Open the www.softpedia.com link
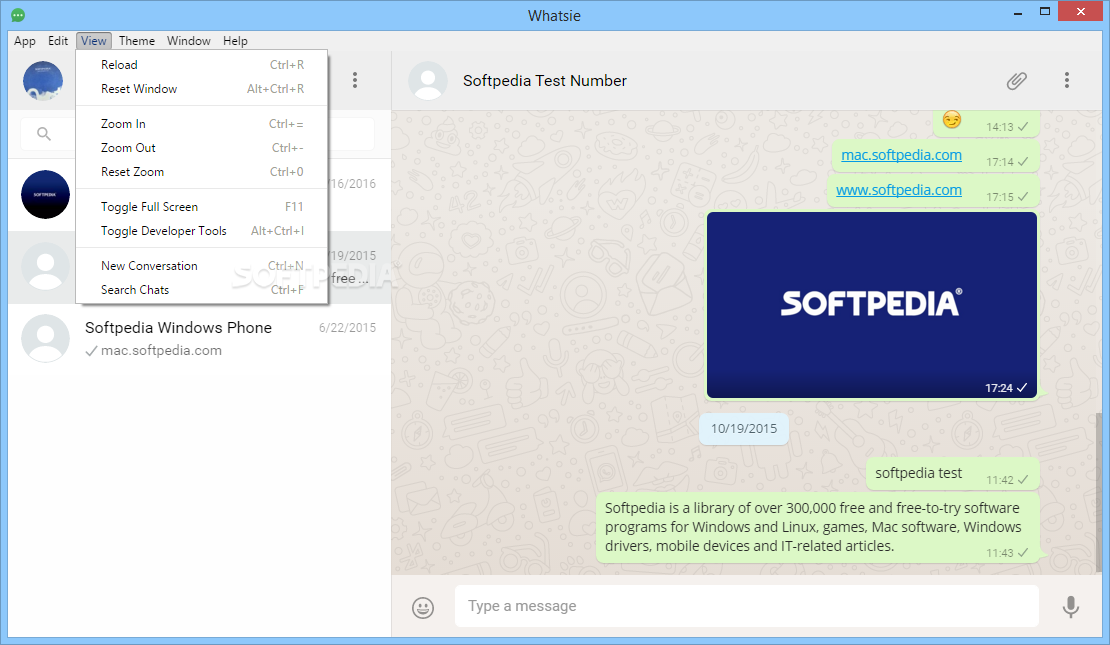This screenshot has width=1110, height=645. pos(898,190)
